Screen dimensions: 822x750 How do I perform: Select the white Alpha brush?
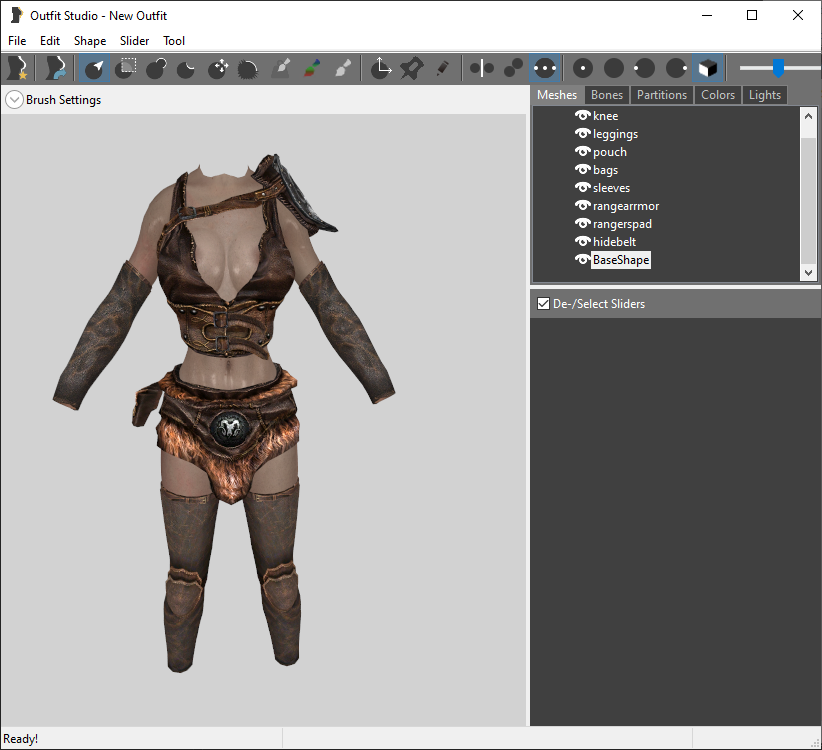343,68
